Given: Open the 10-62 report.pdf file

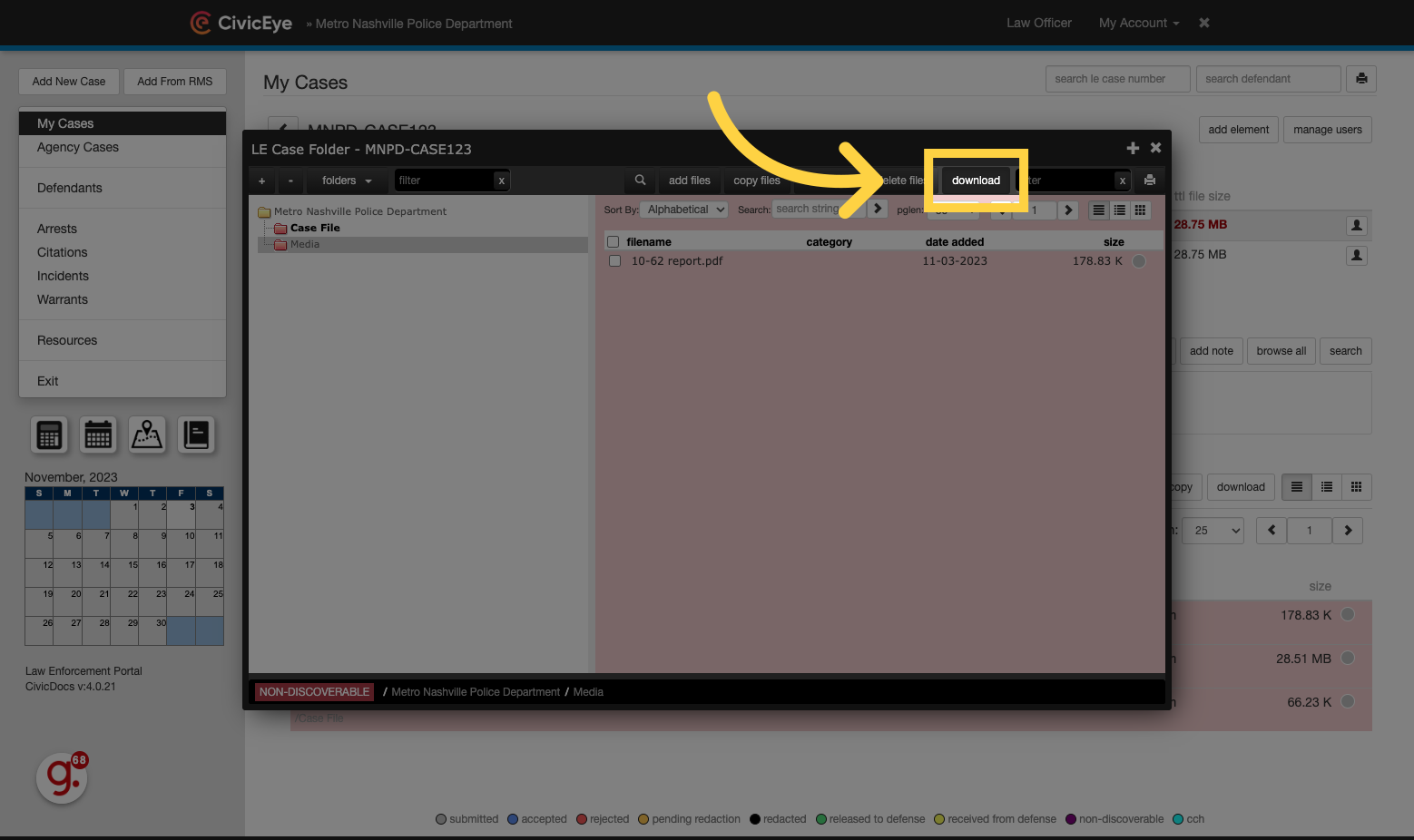Looking at the screenshot, I should point(677,261).
